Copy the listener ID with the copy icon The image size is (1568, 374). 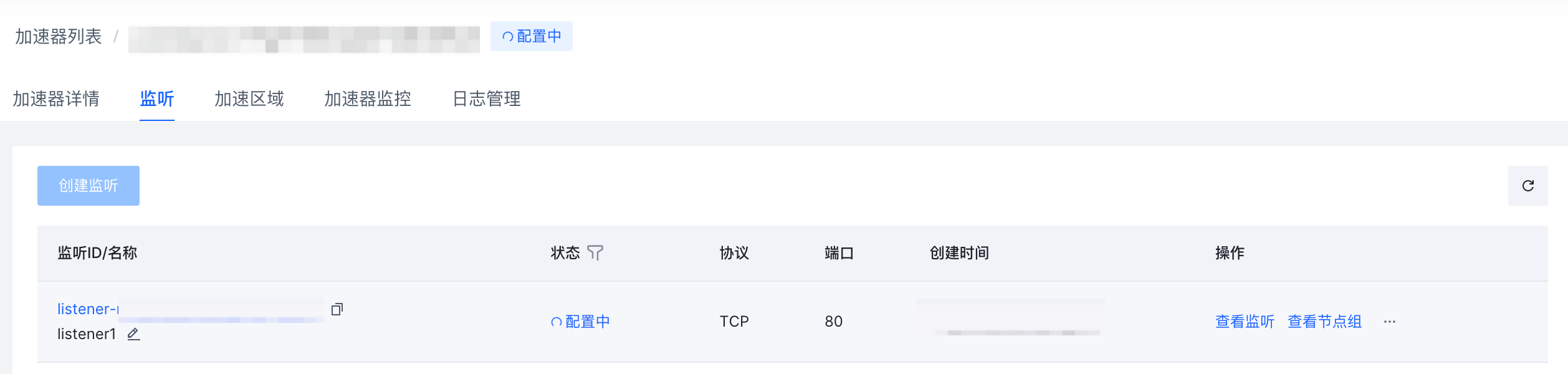click(337, 309)
